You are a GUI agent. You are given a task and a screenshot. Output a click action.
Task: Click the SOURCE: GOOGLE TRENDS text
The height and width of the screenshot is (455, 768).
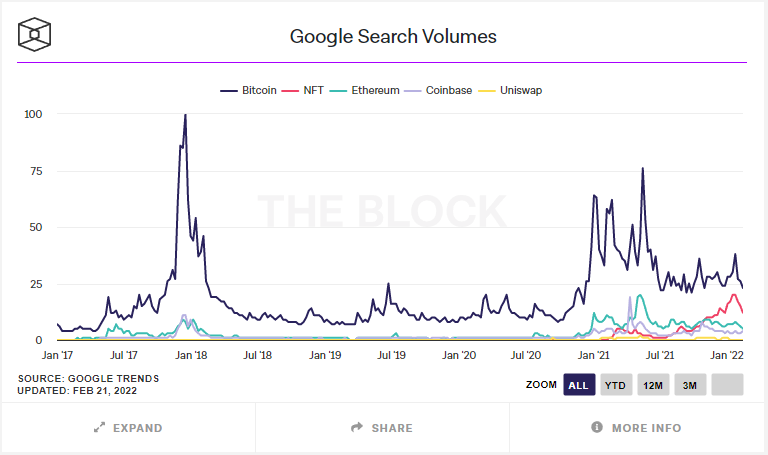pyautogui.click(x=89, y=379)
